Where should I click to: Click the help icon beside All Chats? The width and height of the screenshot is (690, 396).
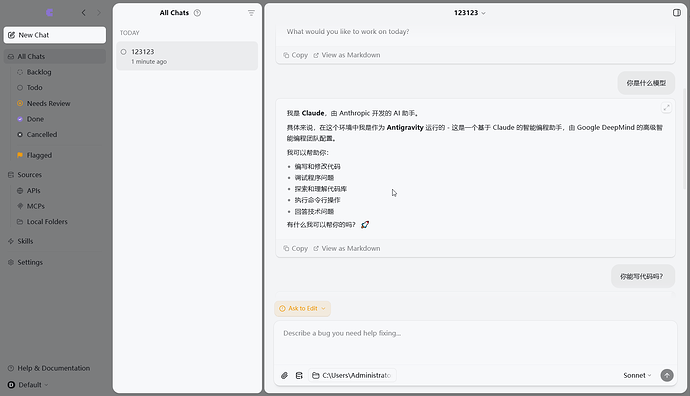[x=198, y=13]
